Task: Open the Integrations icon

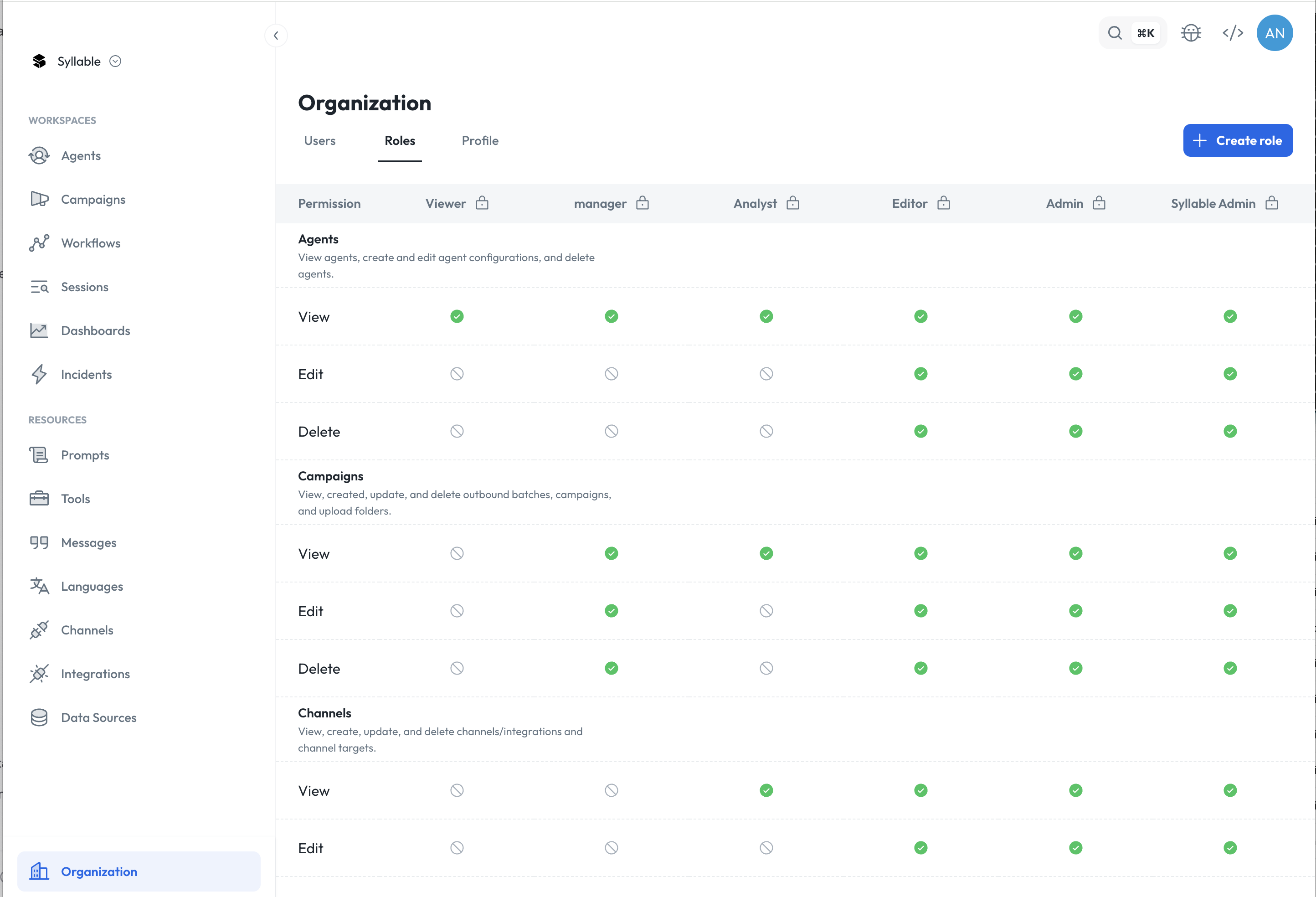Action: (39, 674)
